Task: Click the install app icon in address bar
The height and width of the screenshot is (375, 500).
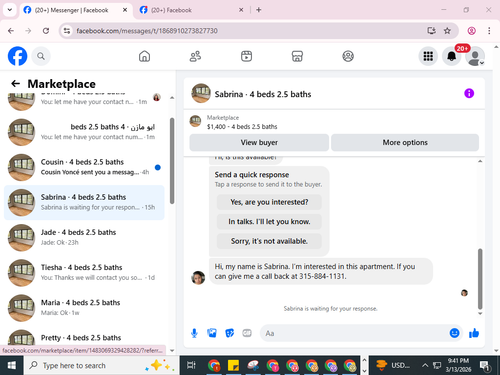Action: pos(431,31)
